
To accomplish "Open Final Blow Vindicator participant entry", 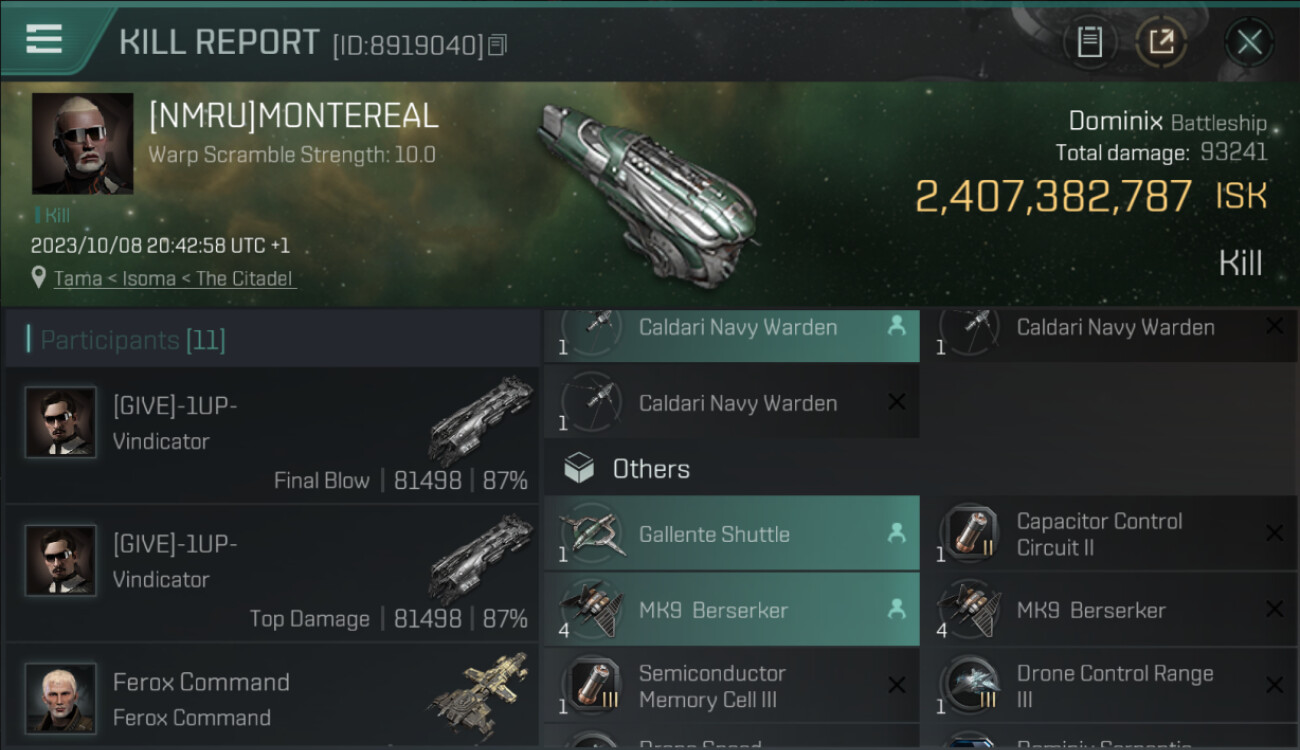I will (x=272, y=435).
